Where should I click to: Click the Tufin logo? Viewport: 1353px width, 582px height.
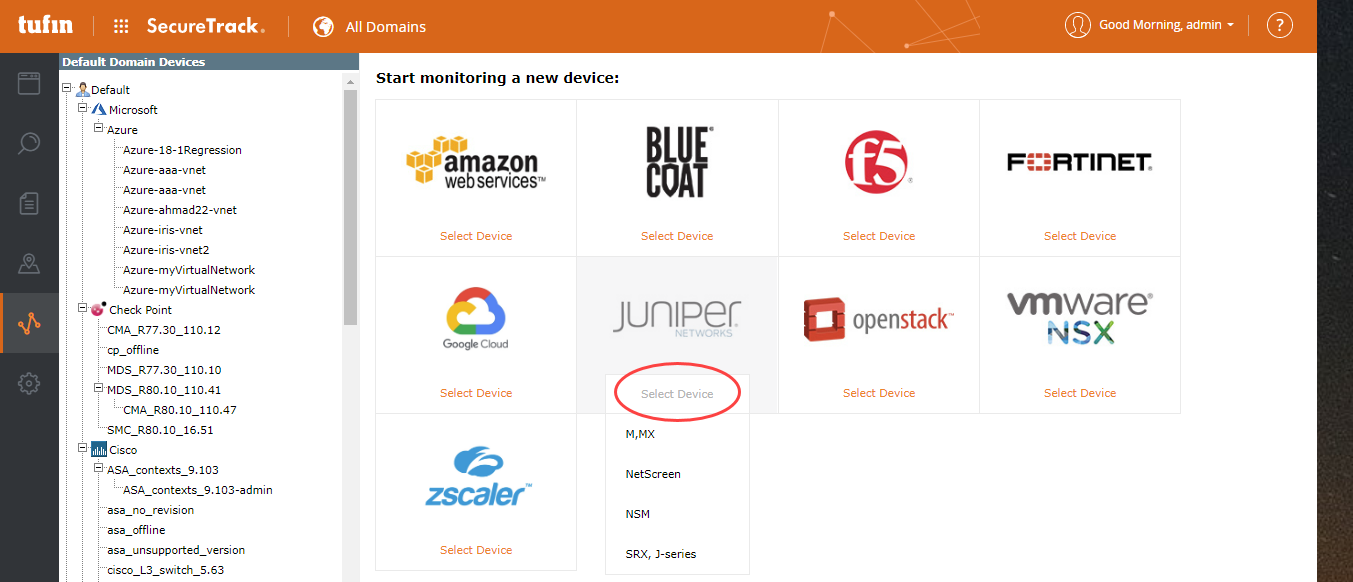(x=45, y=26)
